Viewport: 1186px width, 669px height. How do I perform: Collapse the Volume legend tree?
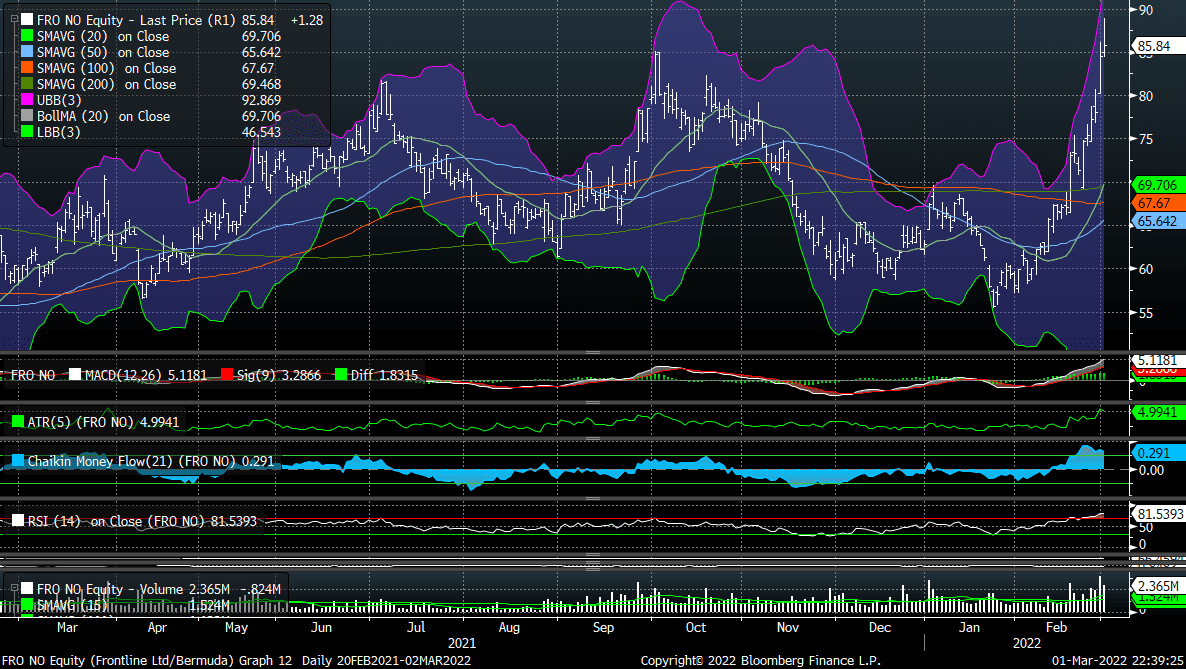tap(14, 588)
